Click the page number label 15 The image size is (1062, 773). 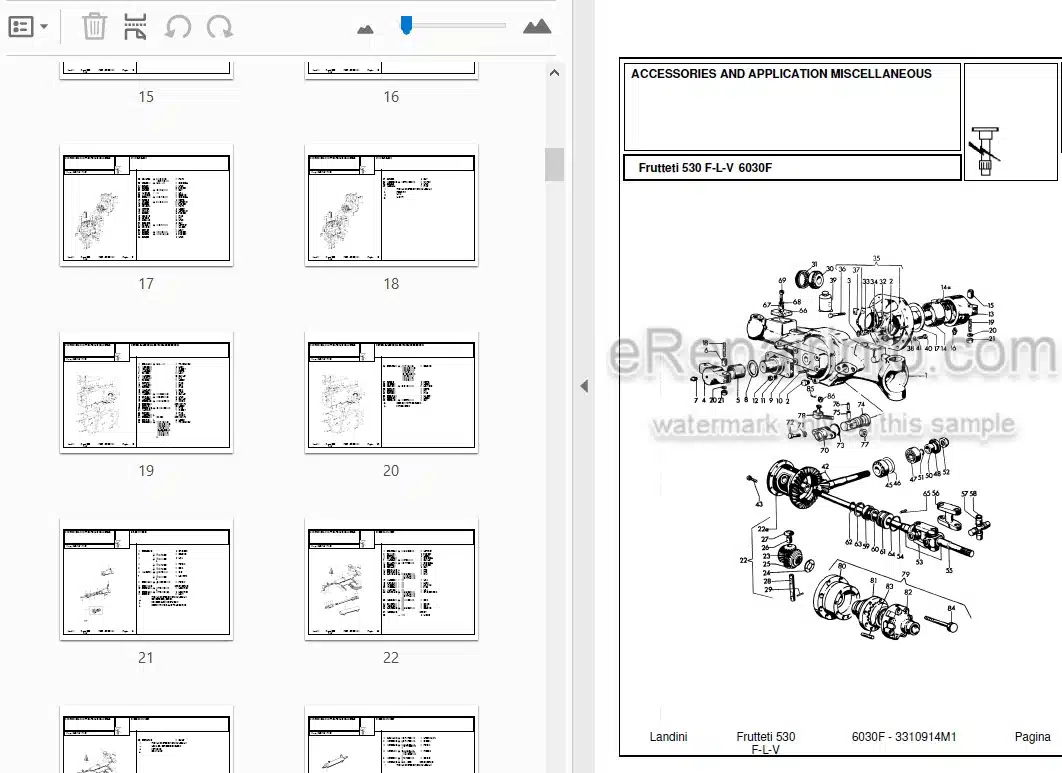146,97
